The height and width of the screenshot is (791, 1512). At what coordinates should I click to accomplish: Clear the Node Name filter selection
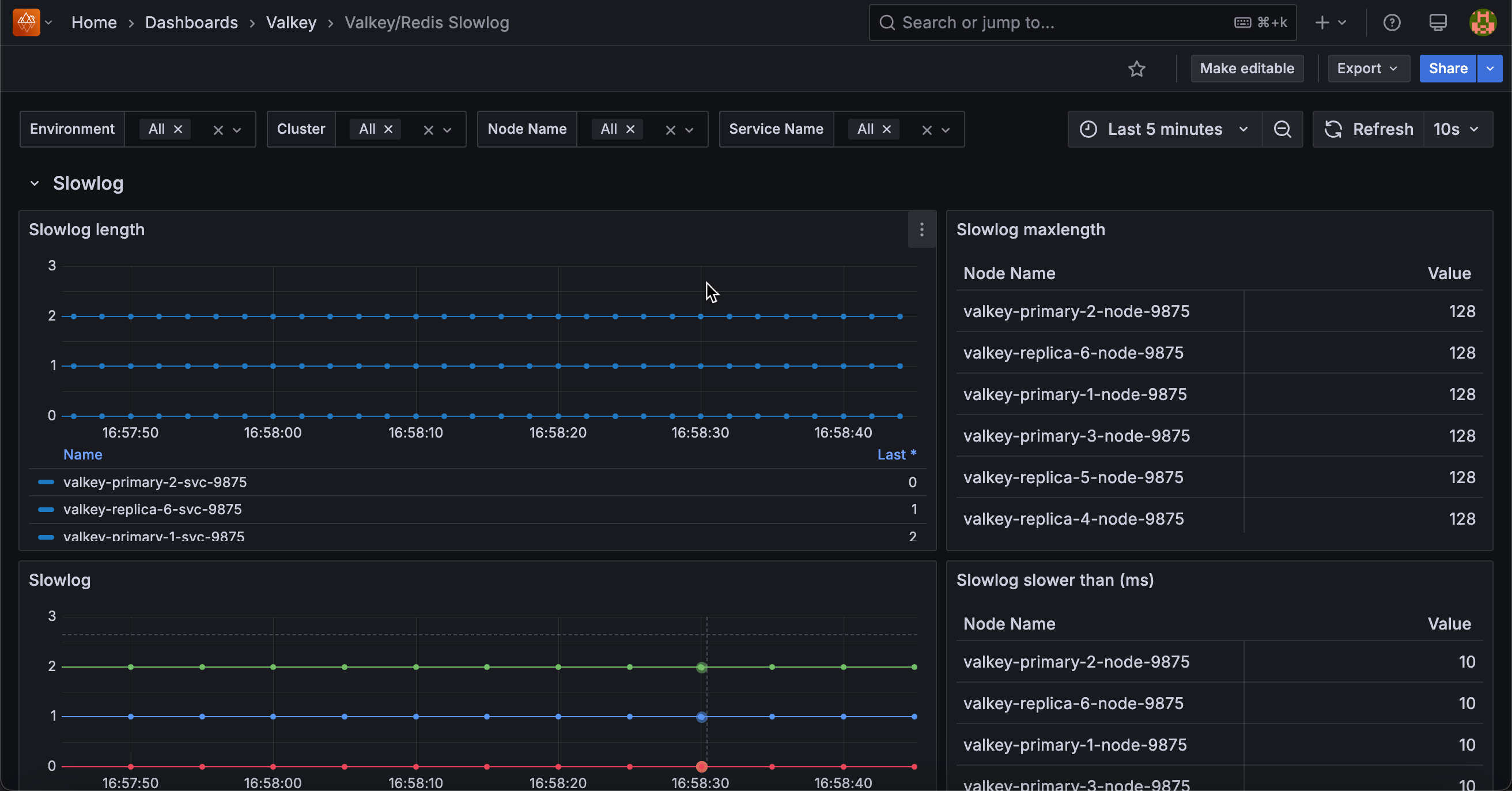(670, 129)
